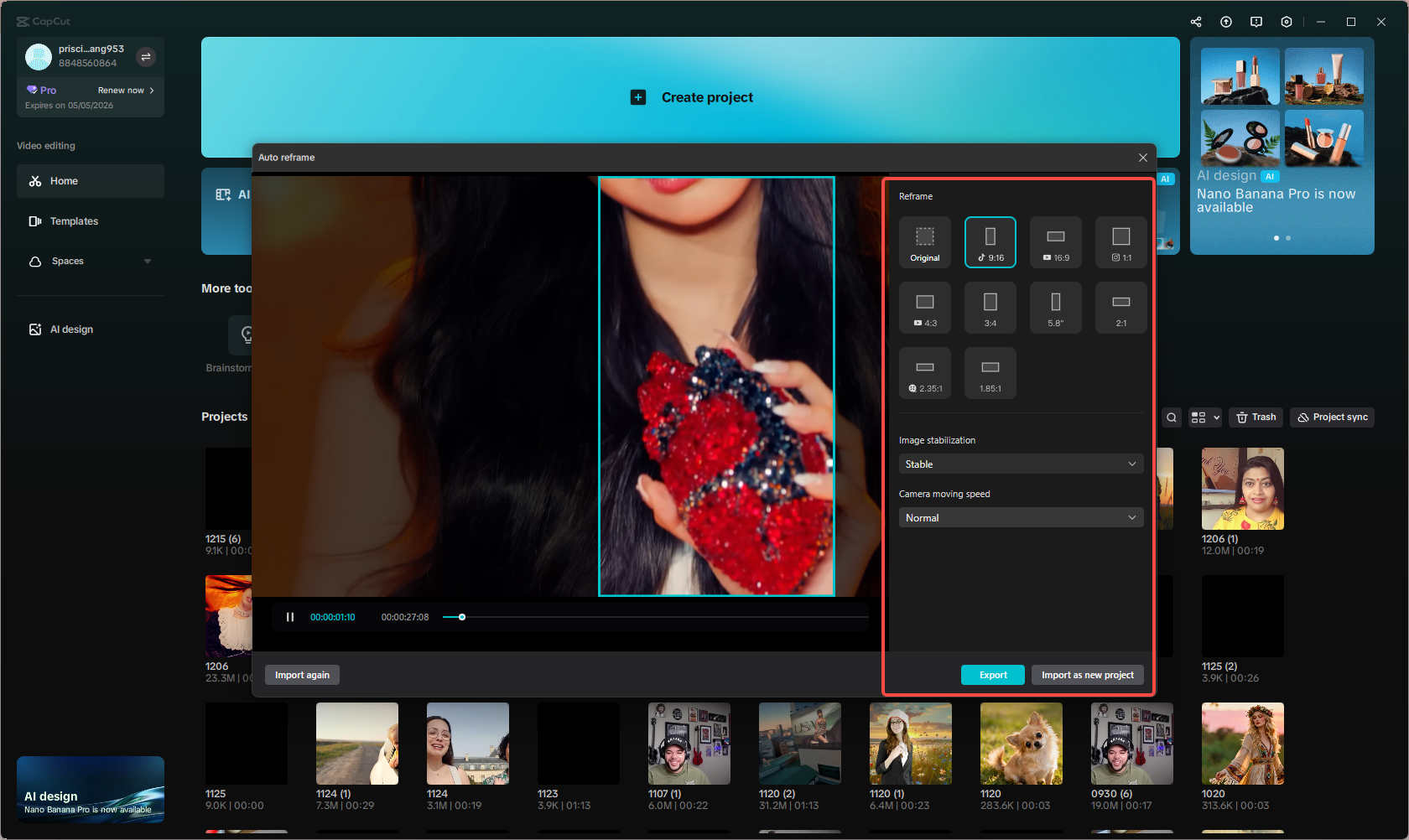
Task: Click the CapCut logo
Action: pos(44,22)
